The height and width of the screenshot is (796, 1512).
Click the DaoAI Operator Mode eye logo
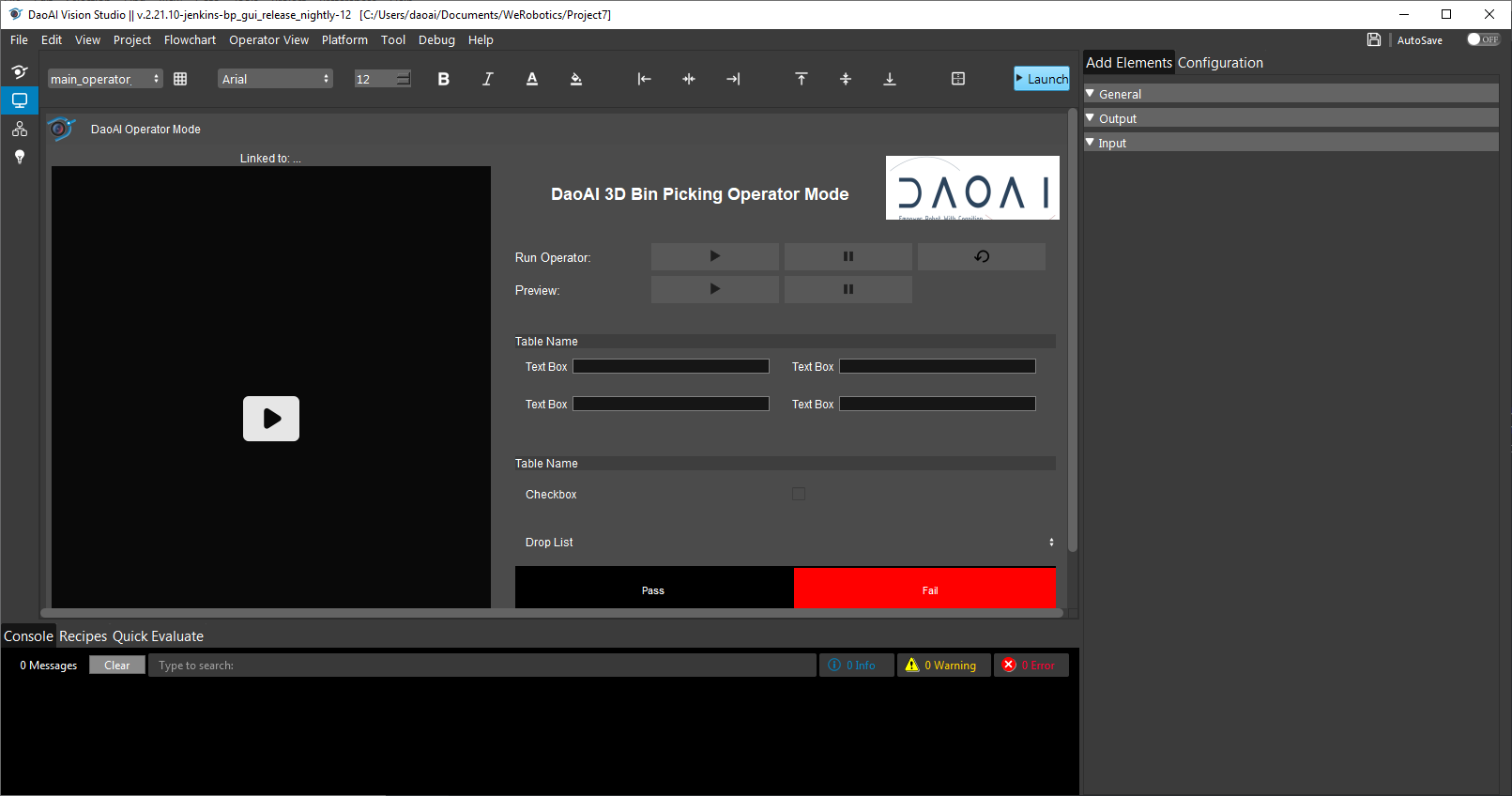click(61, 129)
